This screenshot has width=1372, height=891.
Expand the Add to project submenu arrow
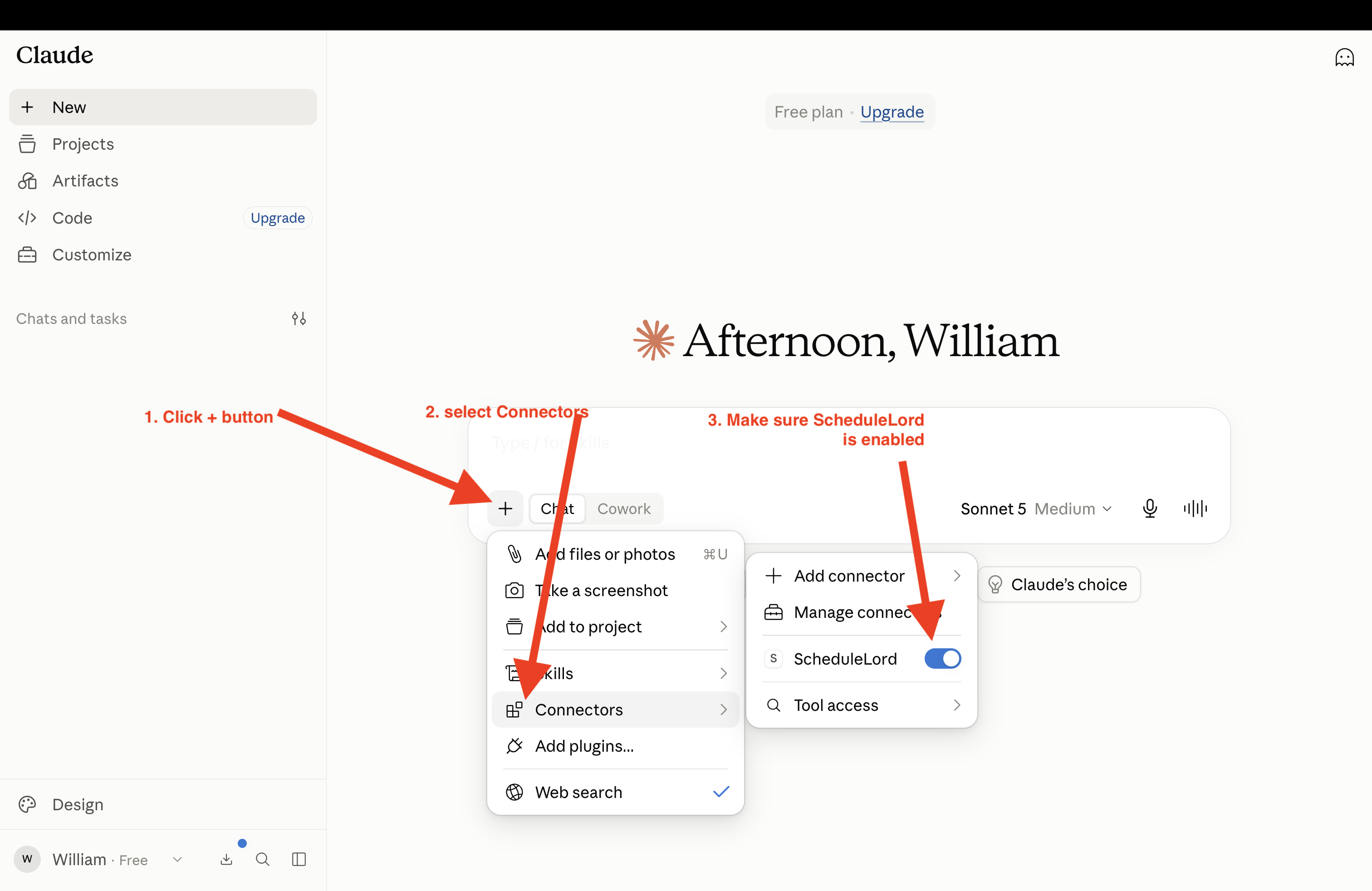click(724, 627)
